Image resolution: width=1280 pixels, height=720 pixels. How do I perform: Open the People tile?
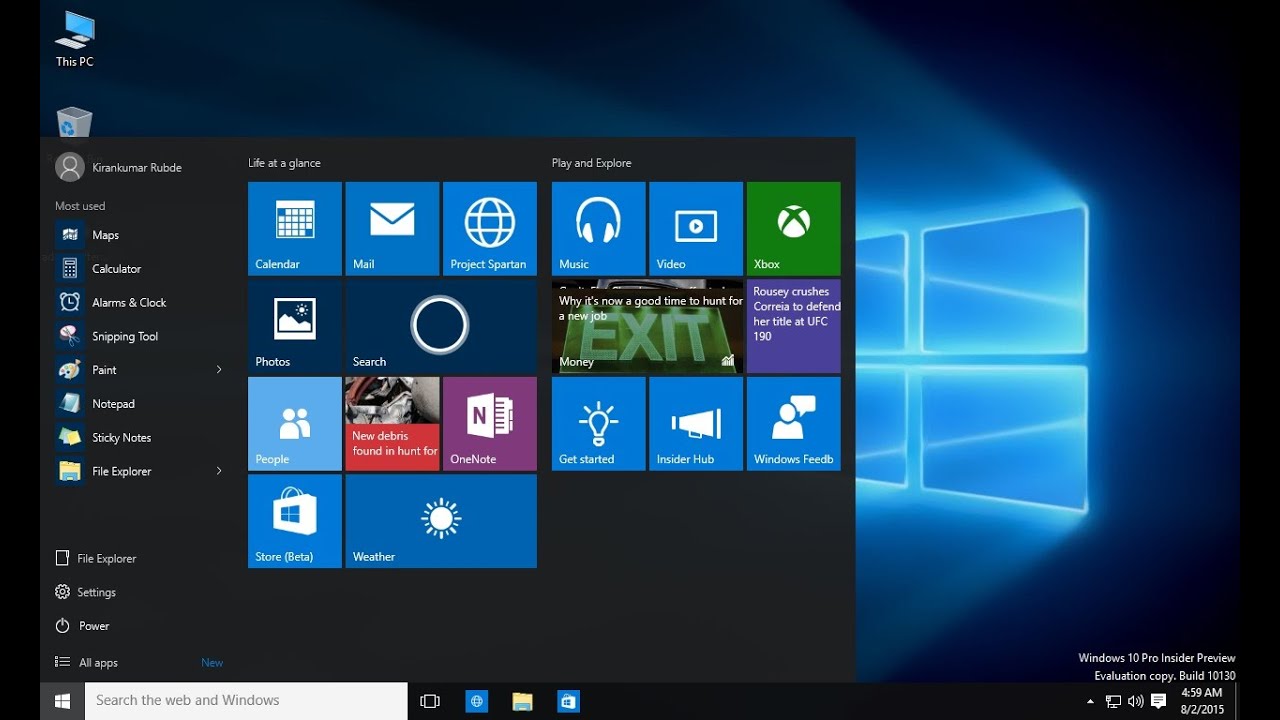295,424
